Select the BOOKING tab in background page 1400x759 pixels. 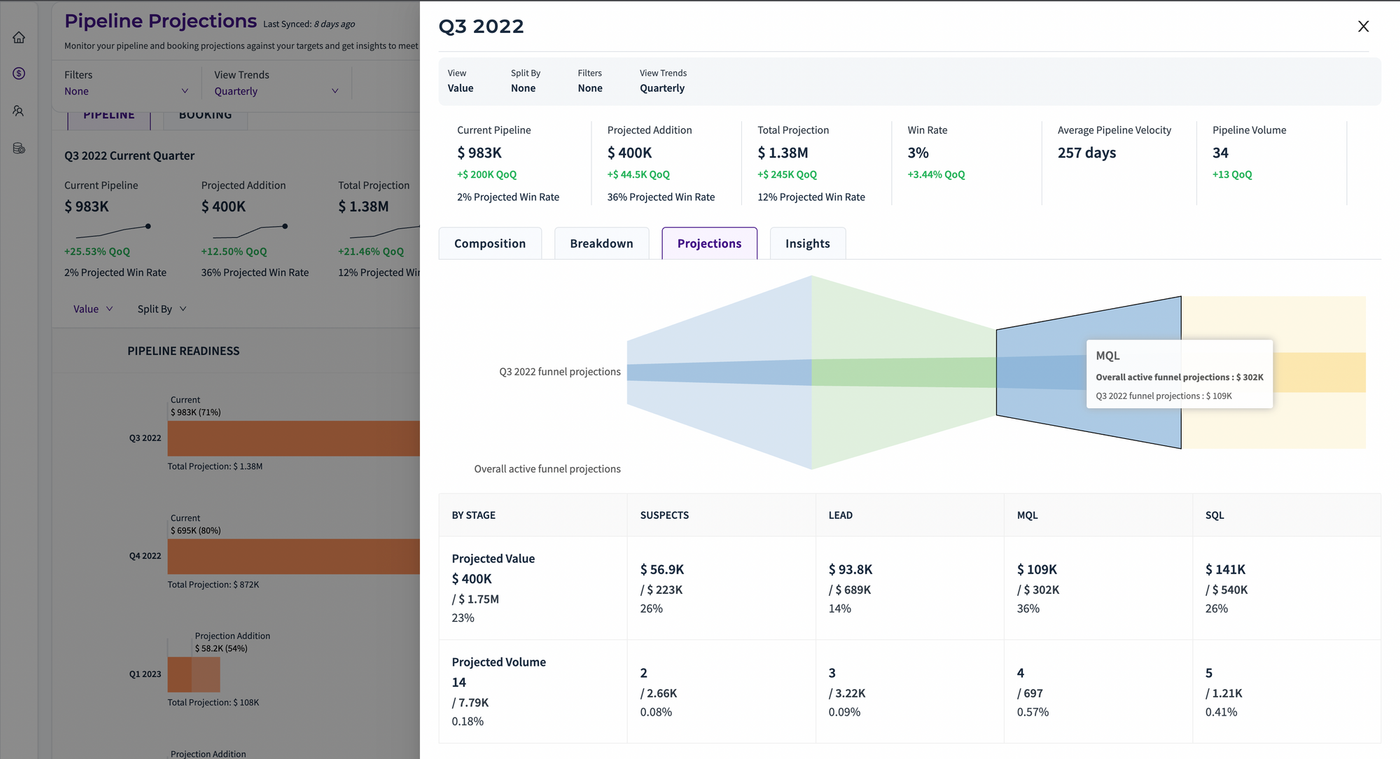coord(205,116)
